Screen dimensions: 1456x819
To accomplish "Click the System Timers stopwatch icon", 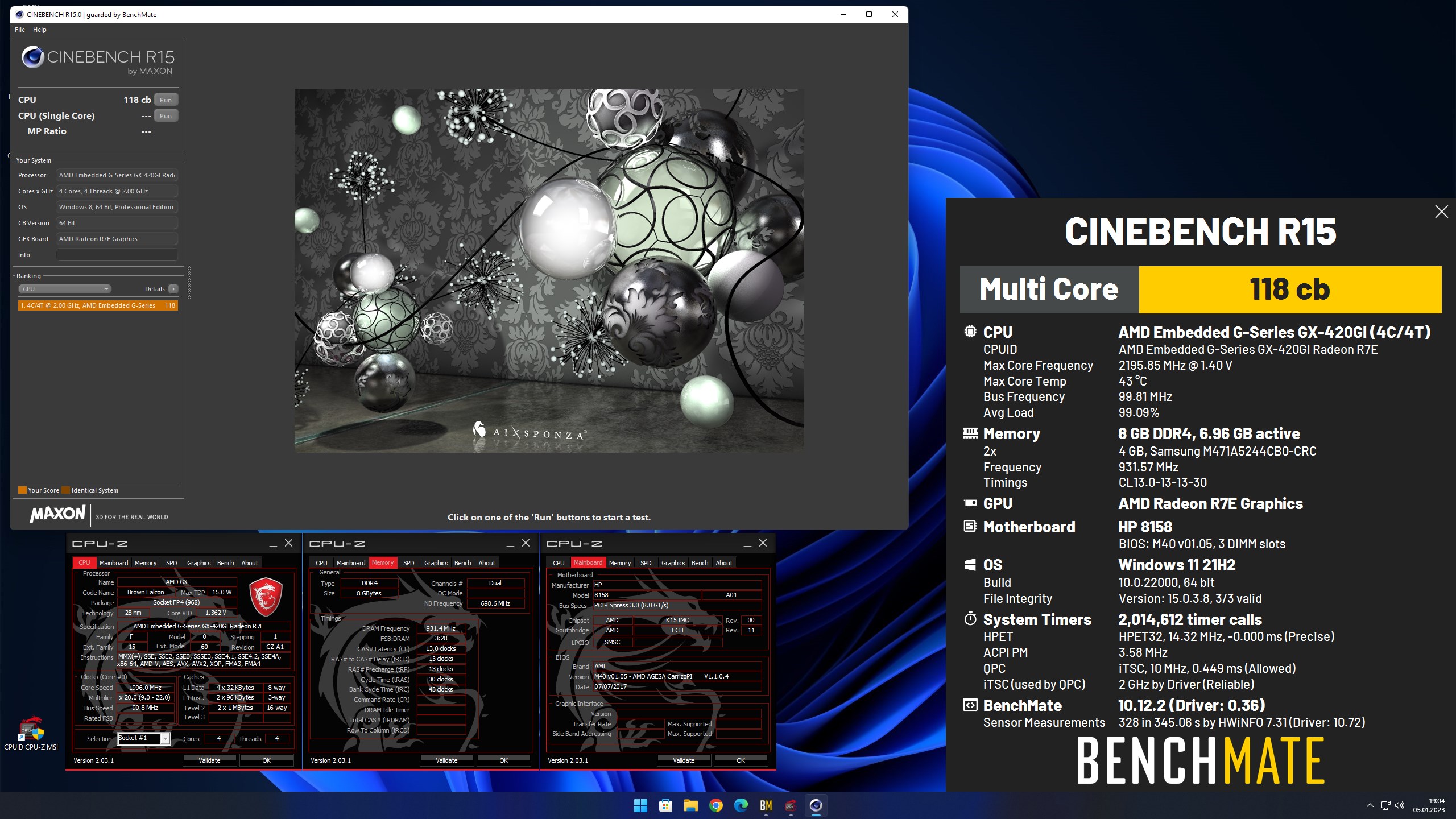I will pos(970,619).
